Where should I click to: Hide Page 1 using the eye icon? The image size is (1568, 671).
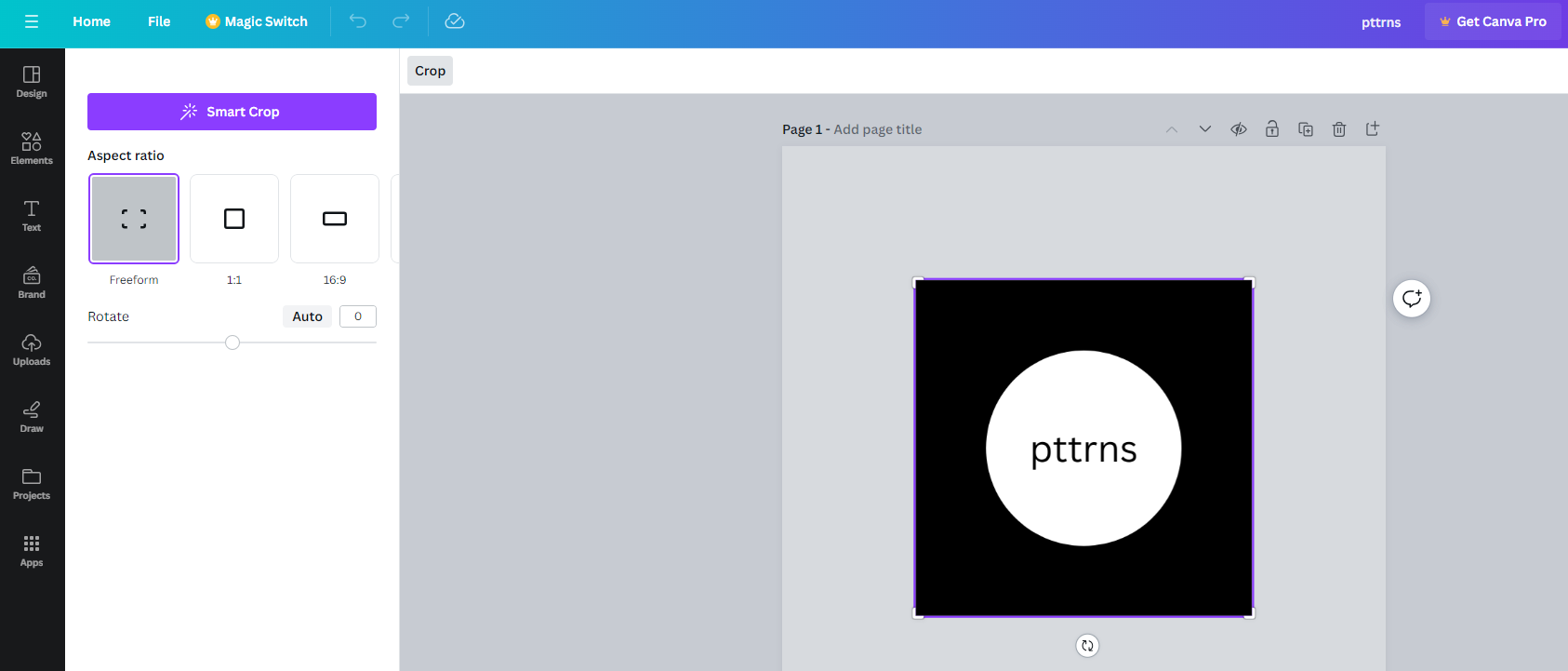tap(1239, 129)
